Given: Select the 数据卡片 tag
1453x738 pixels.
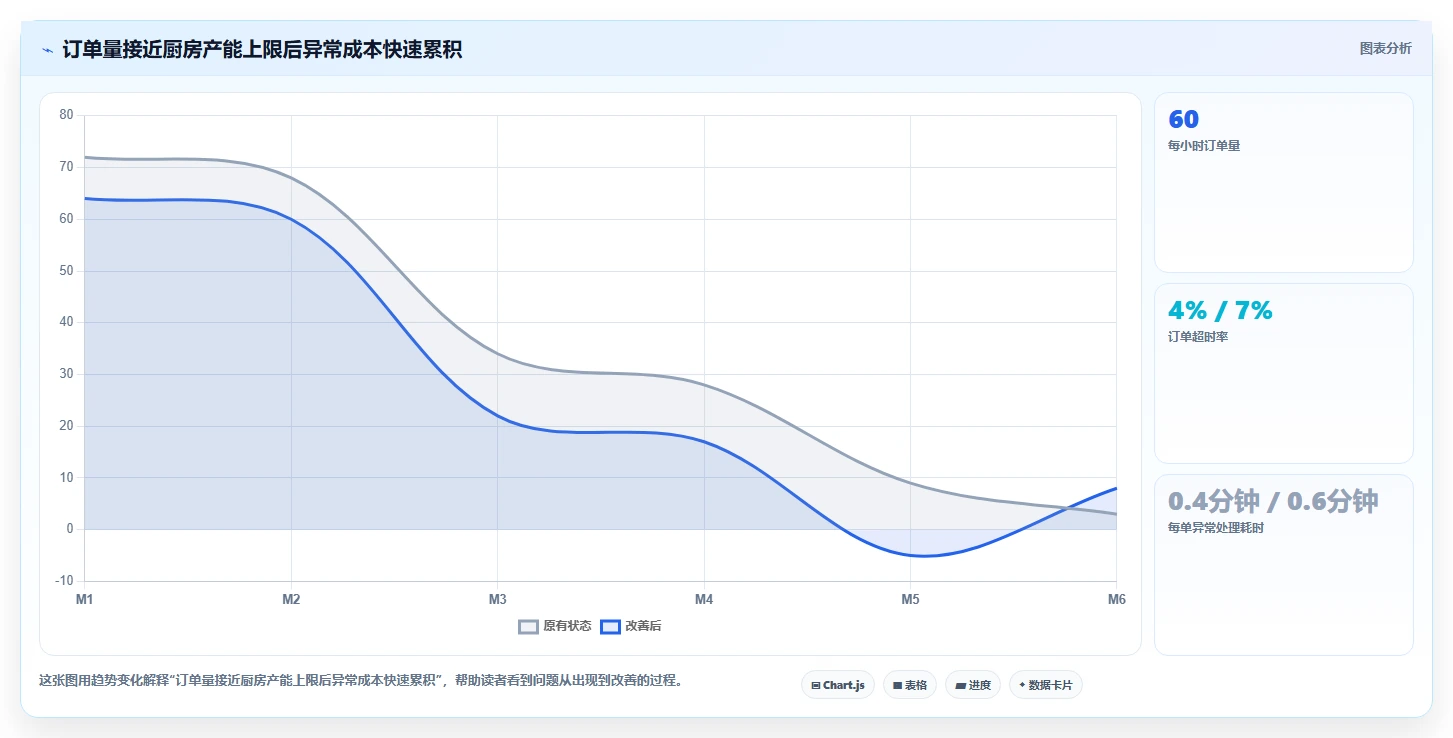Looking at the screenshot, I should coord(1046,685).
